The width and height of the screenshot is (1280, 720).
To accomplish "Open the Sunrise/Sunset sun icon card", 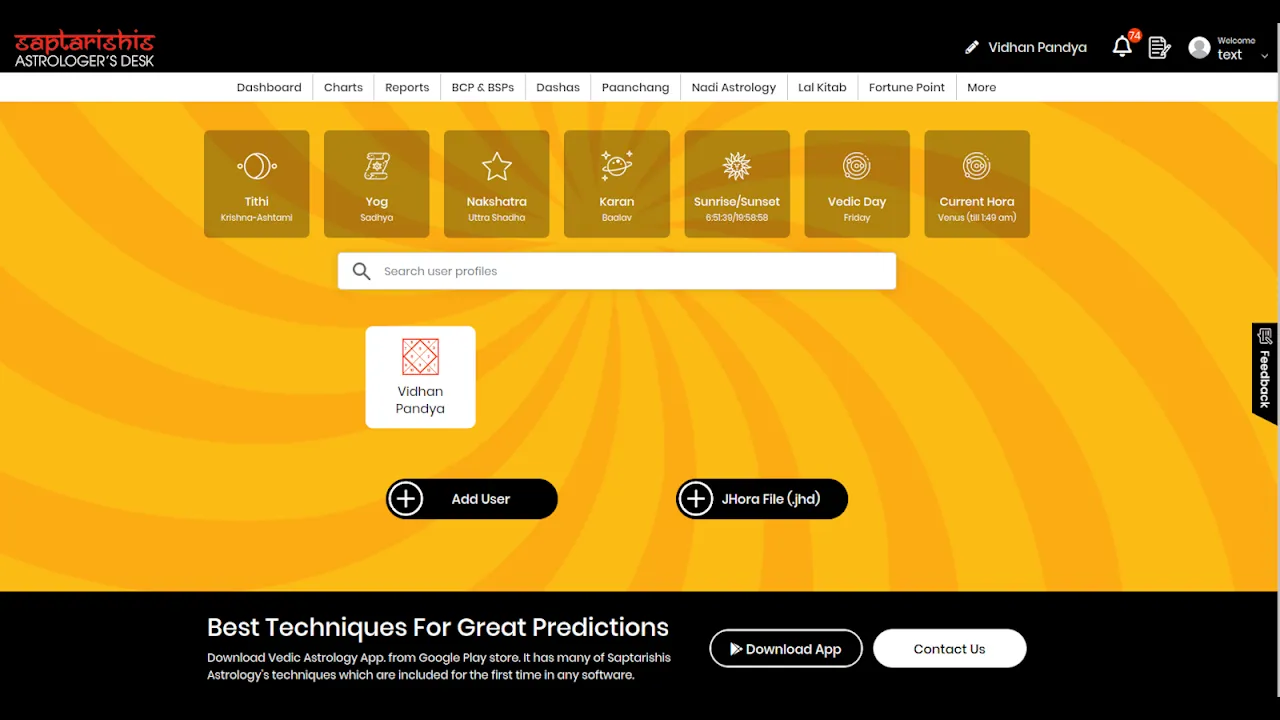I will [736, 184].
